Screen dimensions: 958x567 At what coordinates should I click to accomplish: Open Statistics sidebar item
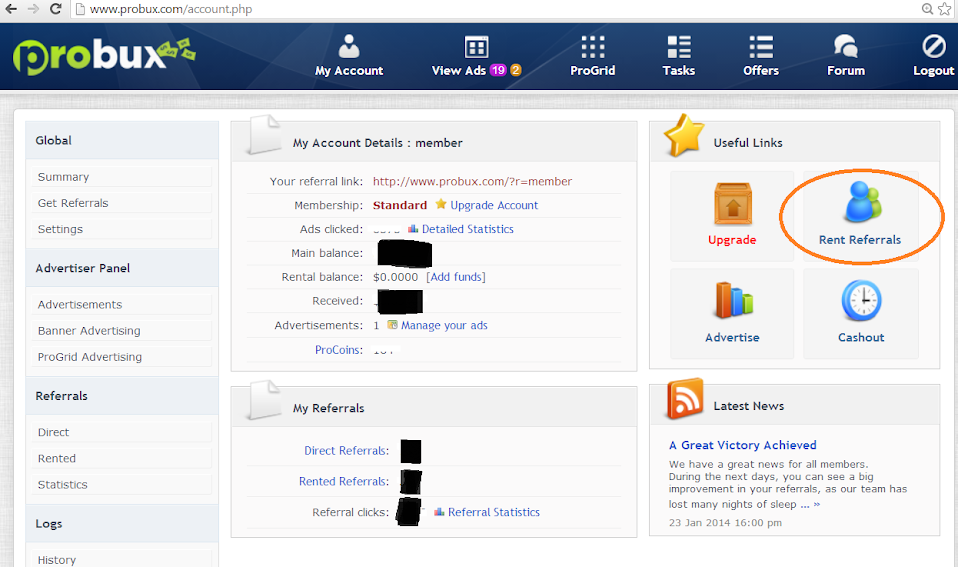click(x=121, y=485)
